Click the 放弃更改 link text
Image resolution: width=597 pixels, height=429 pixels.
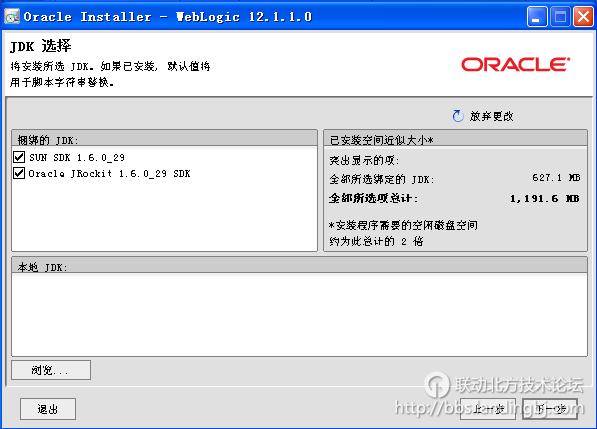point(492,116)
